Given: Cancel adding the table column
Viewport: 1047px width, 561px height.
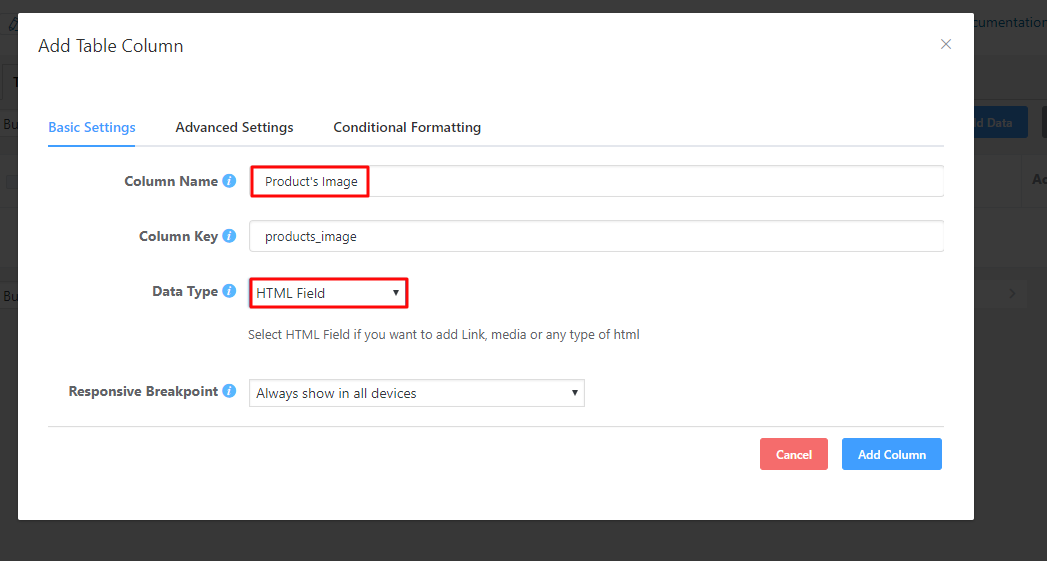Looking at the screenshot, I should click(x=793, y=454).
